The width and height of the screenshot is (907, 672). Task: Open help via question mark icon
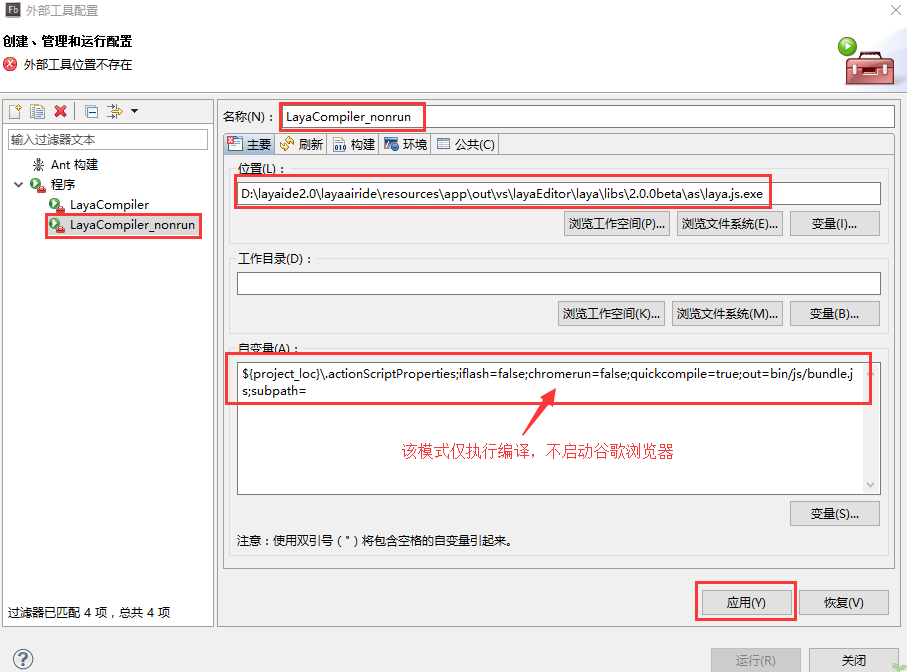(23, 659)
